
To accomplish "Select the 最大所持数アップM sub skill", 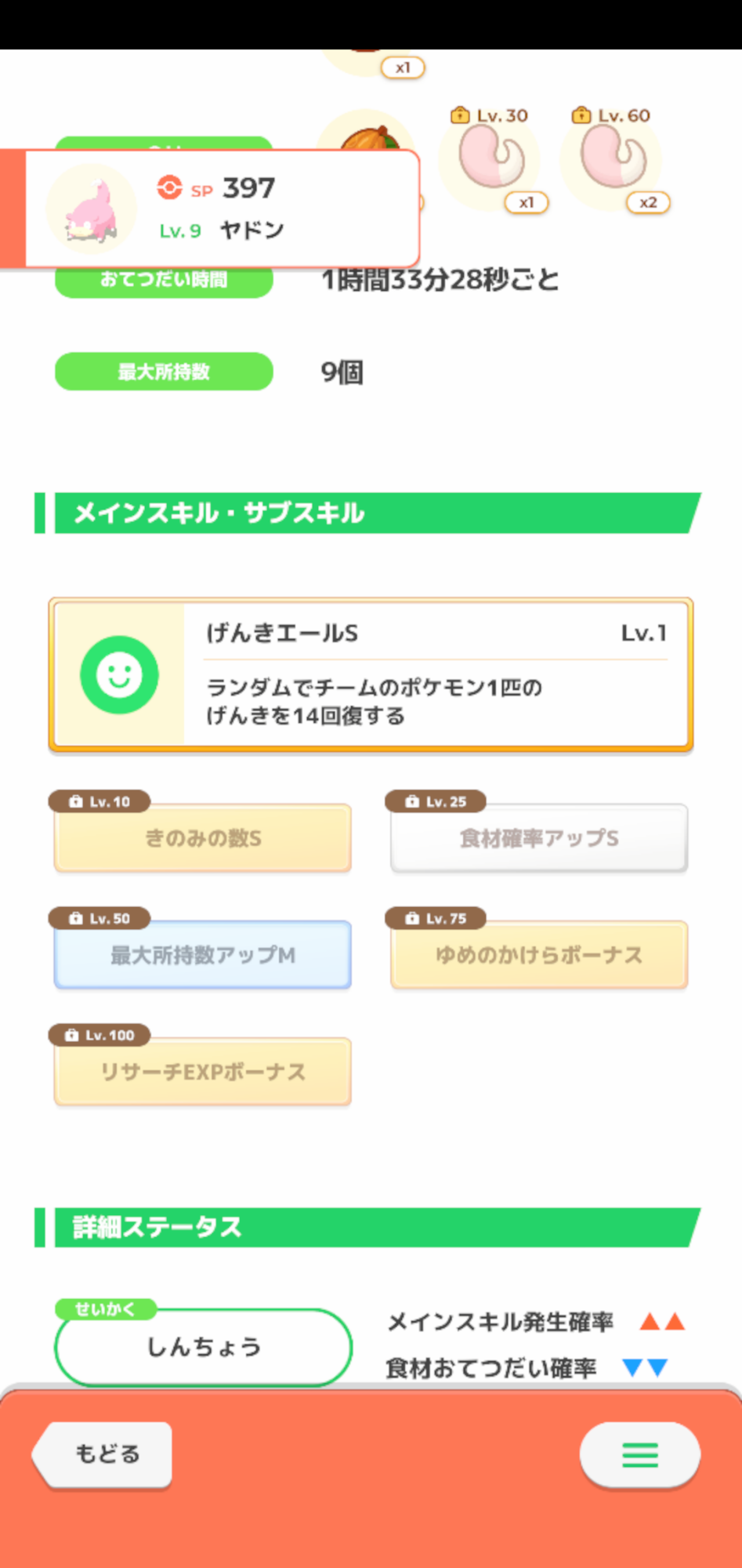I will [203, 955].
